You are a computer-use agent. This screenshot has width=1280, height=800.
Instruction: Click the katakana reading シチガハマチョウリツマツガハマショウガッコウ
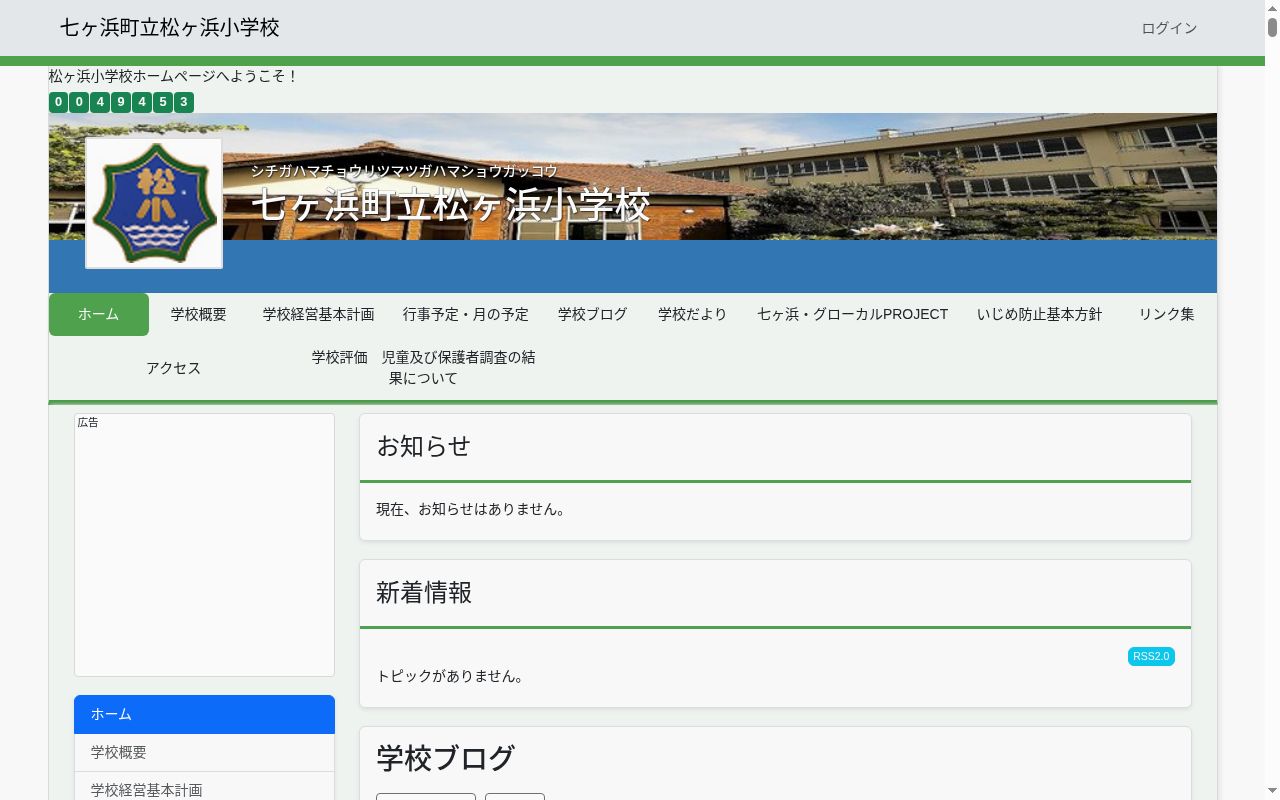pyautogui.click(x=404, y=171)
